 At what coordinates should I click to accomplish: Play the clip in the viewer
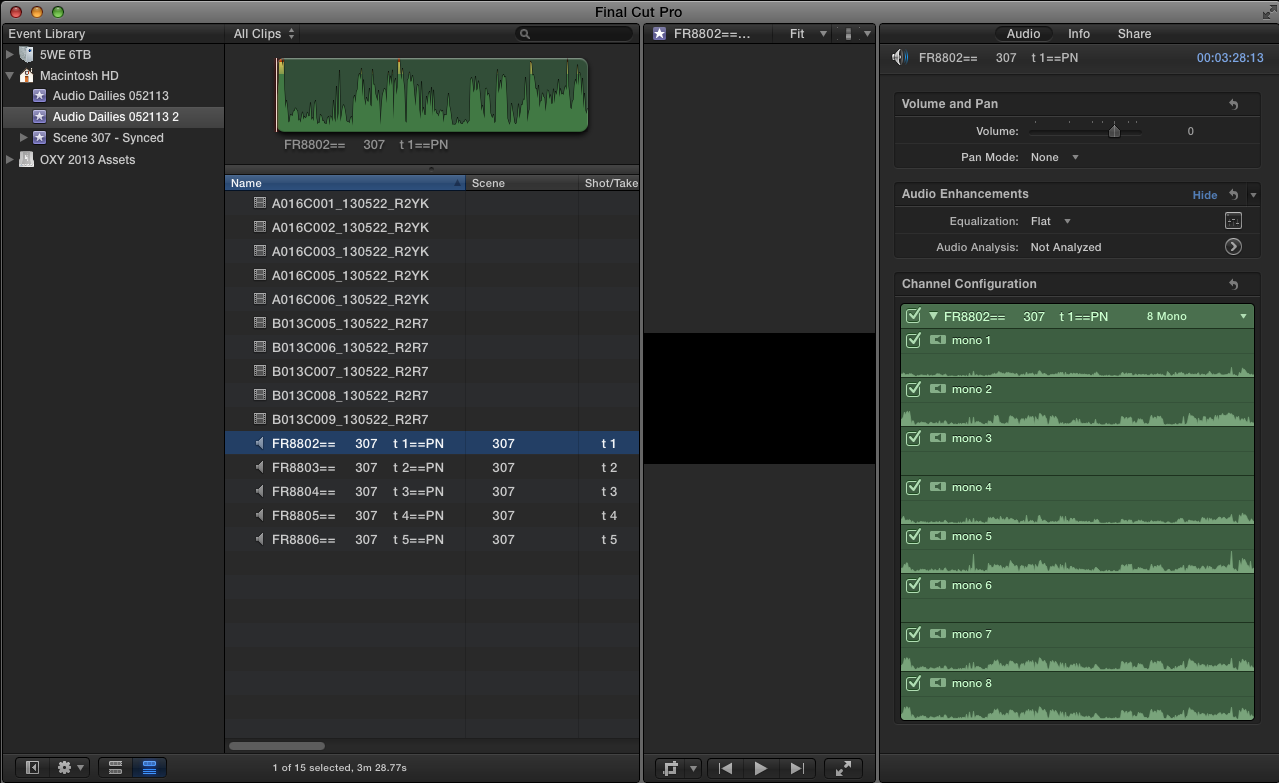click(x=760, y=768)
